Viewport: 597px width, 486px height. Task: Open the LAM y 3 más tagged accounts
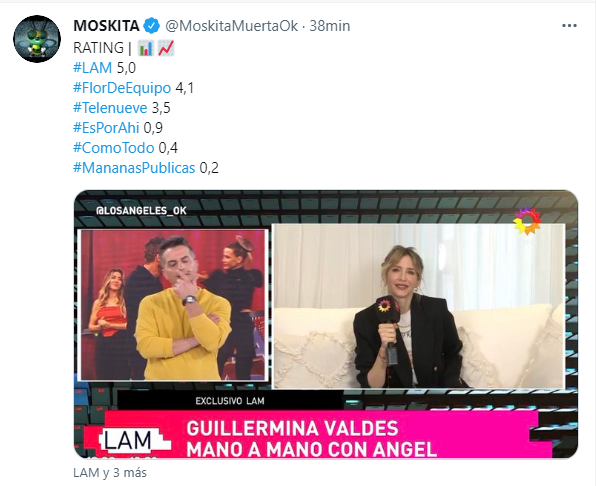tap(110, 473)
